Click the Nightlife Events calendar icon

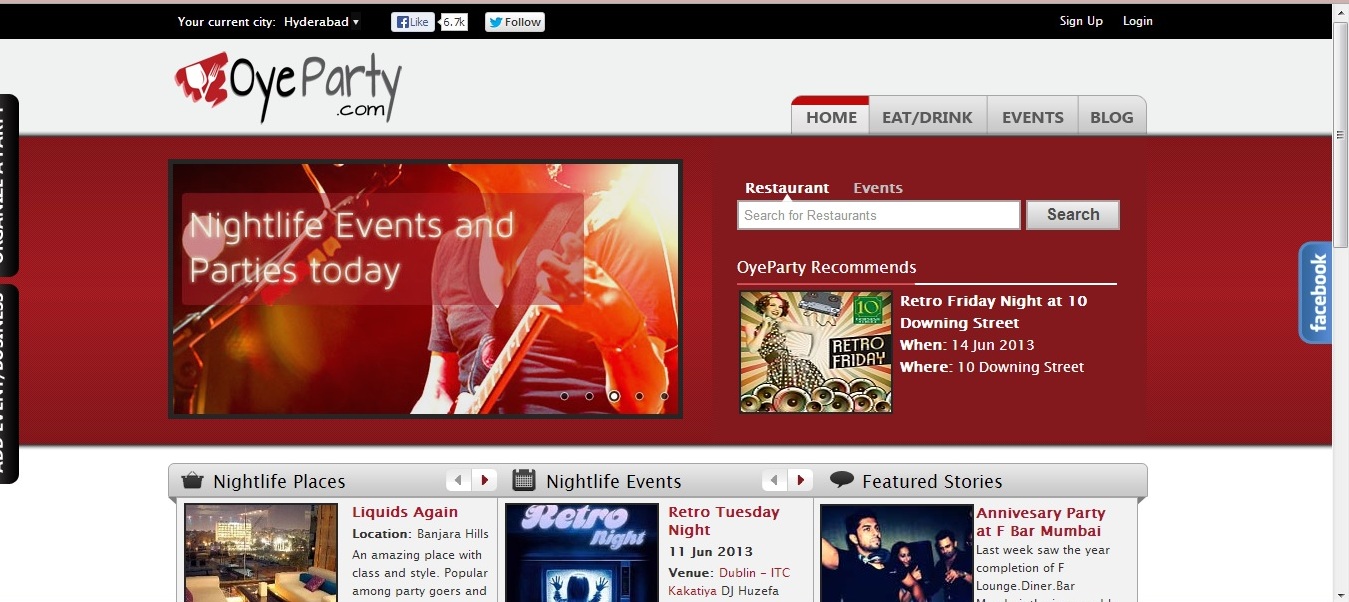point(524,480)
